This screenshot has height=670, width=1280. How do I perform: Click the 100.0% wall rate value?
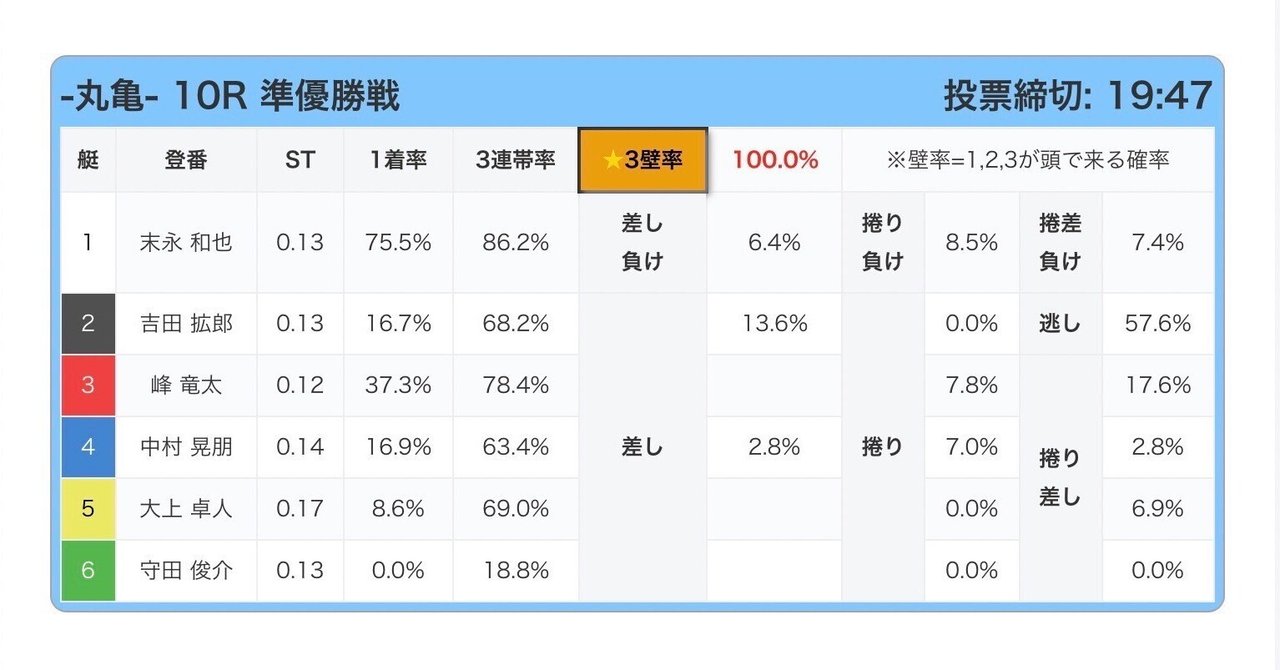coord(775,160)
